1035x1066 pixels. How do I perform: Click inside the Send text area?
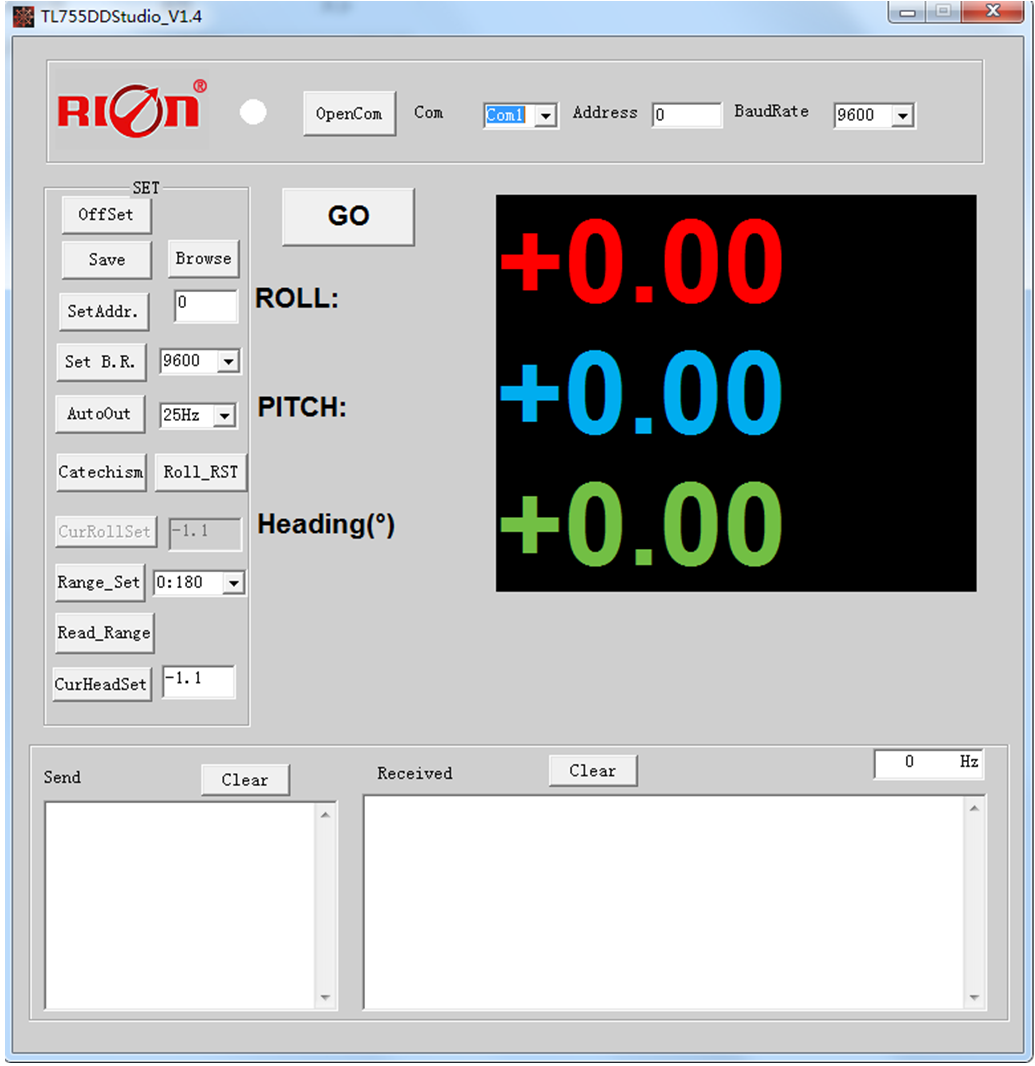point(181,905)
